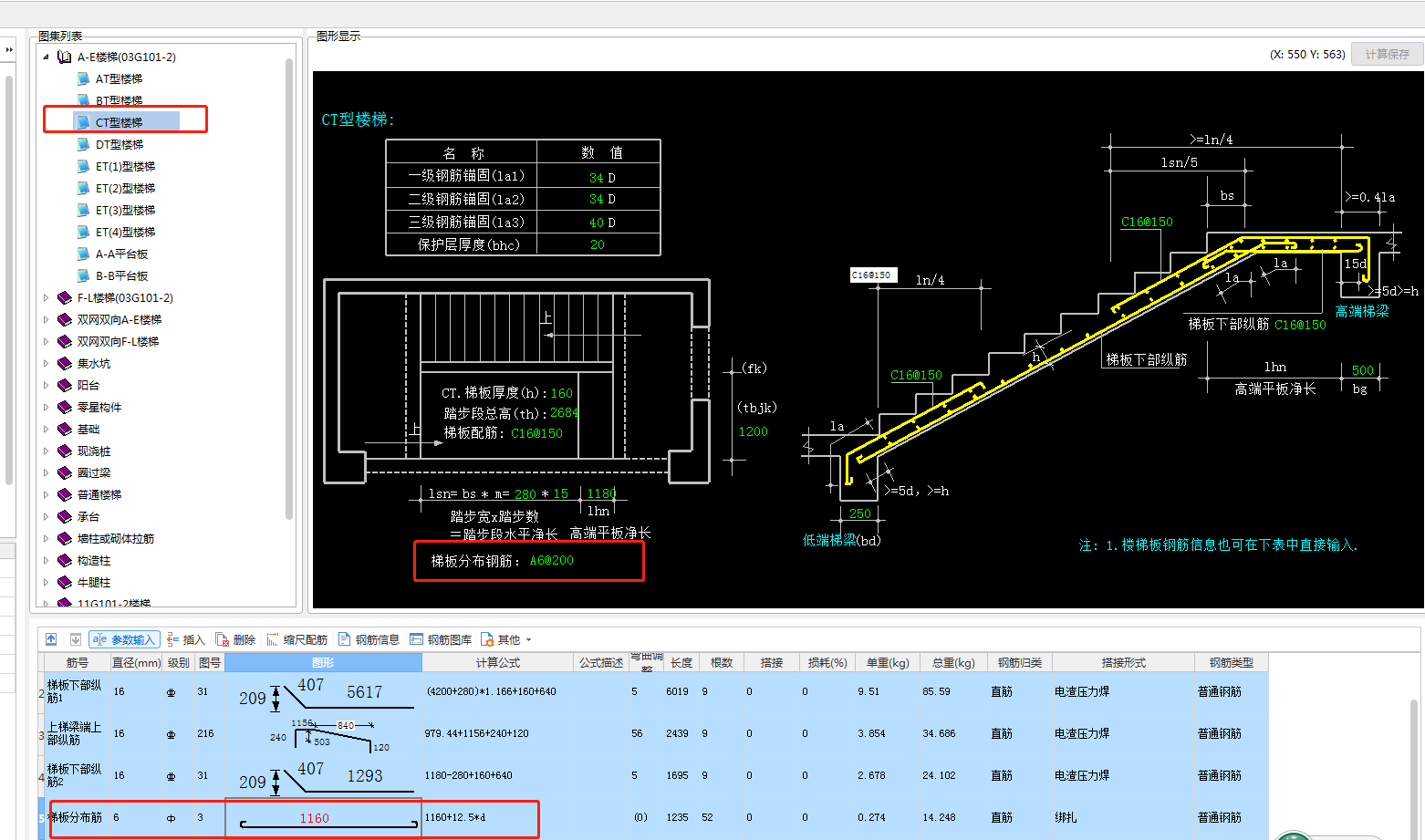The width and height of the screenshot is (1425, 840).
Task: Select ET(2)型楼梯 tree item
Action: 125,188
